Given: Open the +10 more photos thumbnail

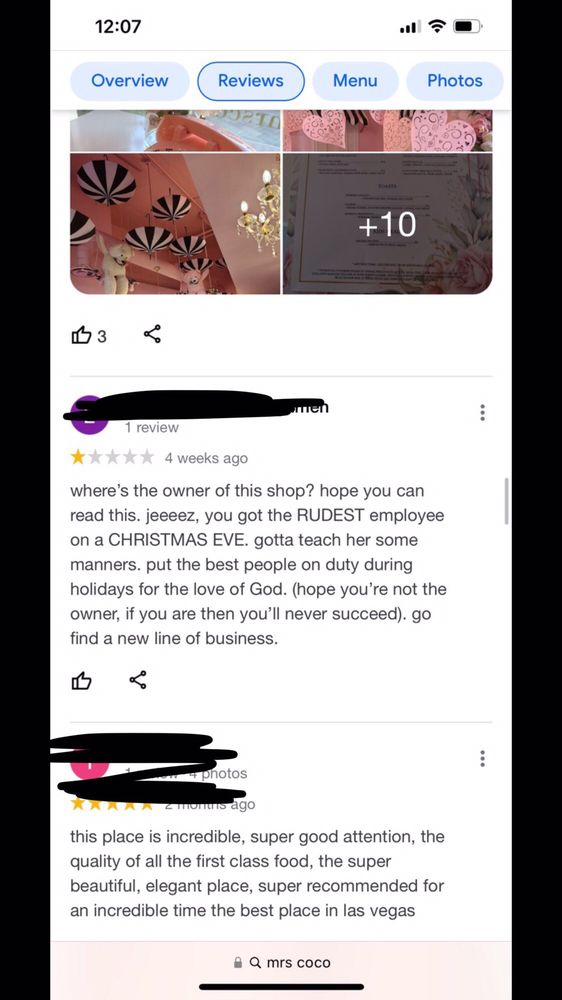Looking at the screenshot, I should [387, 224].
